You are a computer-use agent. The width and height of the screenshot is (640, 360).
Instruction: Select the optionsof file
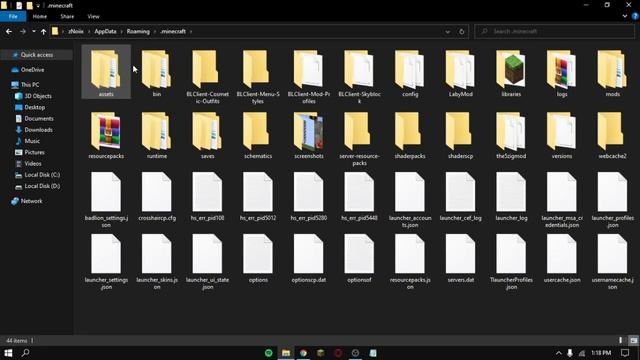pyautogui.click(x=359, y=258)
